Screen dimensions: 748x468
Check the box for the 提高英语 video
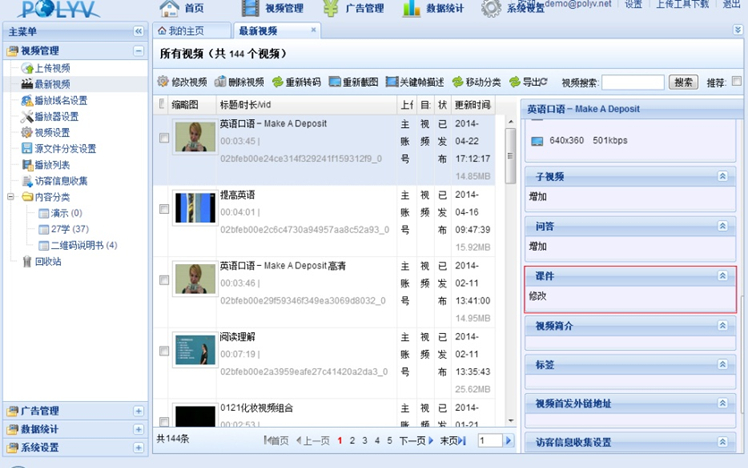(164, 209)
